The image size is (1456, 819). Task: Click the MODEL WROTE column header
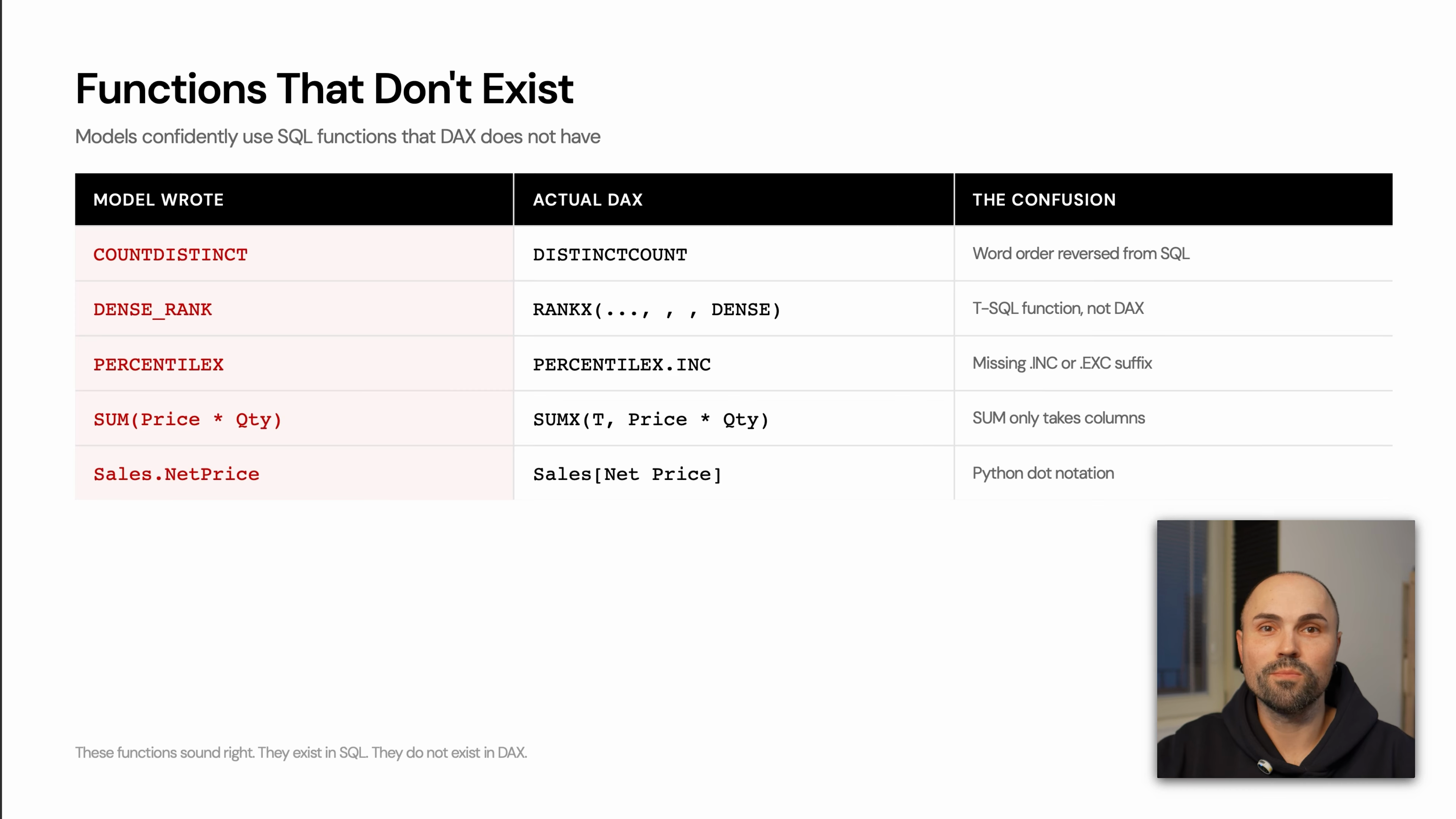[158, 199]
